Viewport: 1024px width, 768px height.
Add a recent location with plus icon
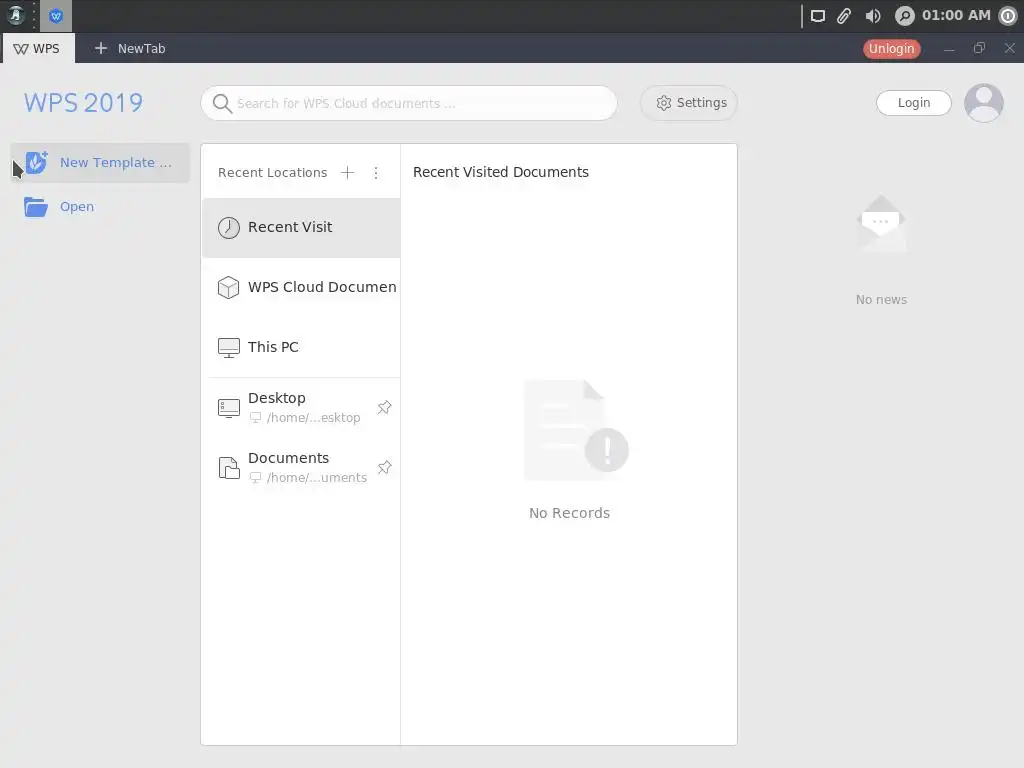(x=347, y=172)
